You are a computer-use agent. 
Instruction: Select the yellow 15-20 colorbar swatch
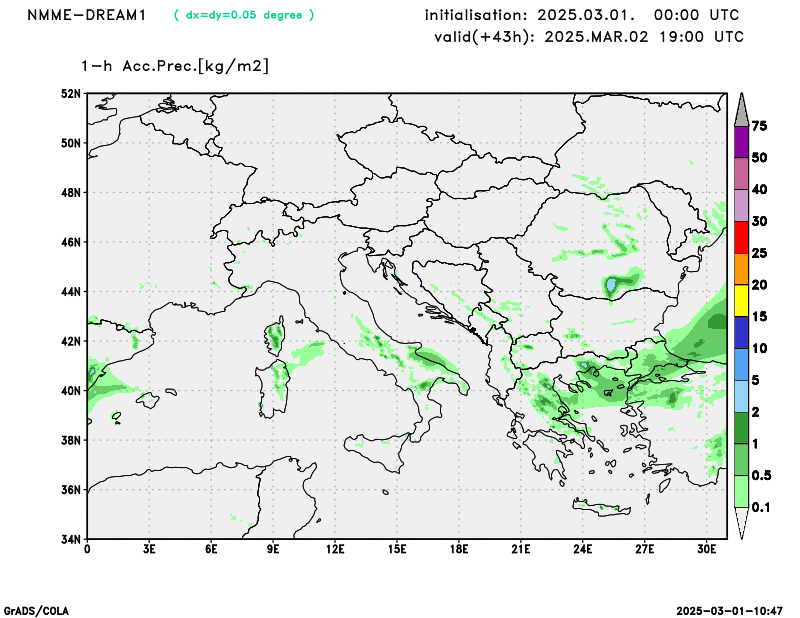(741, 301)
